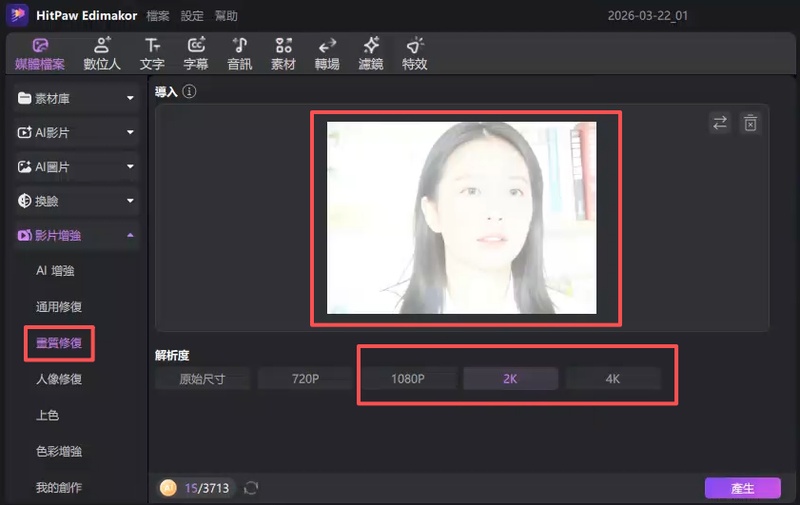Open the 設定 settings menu

192,16
